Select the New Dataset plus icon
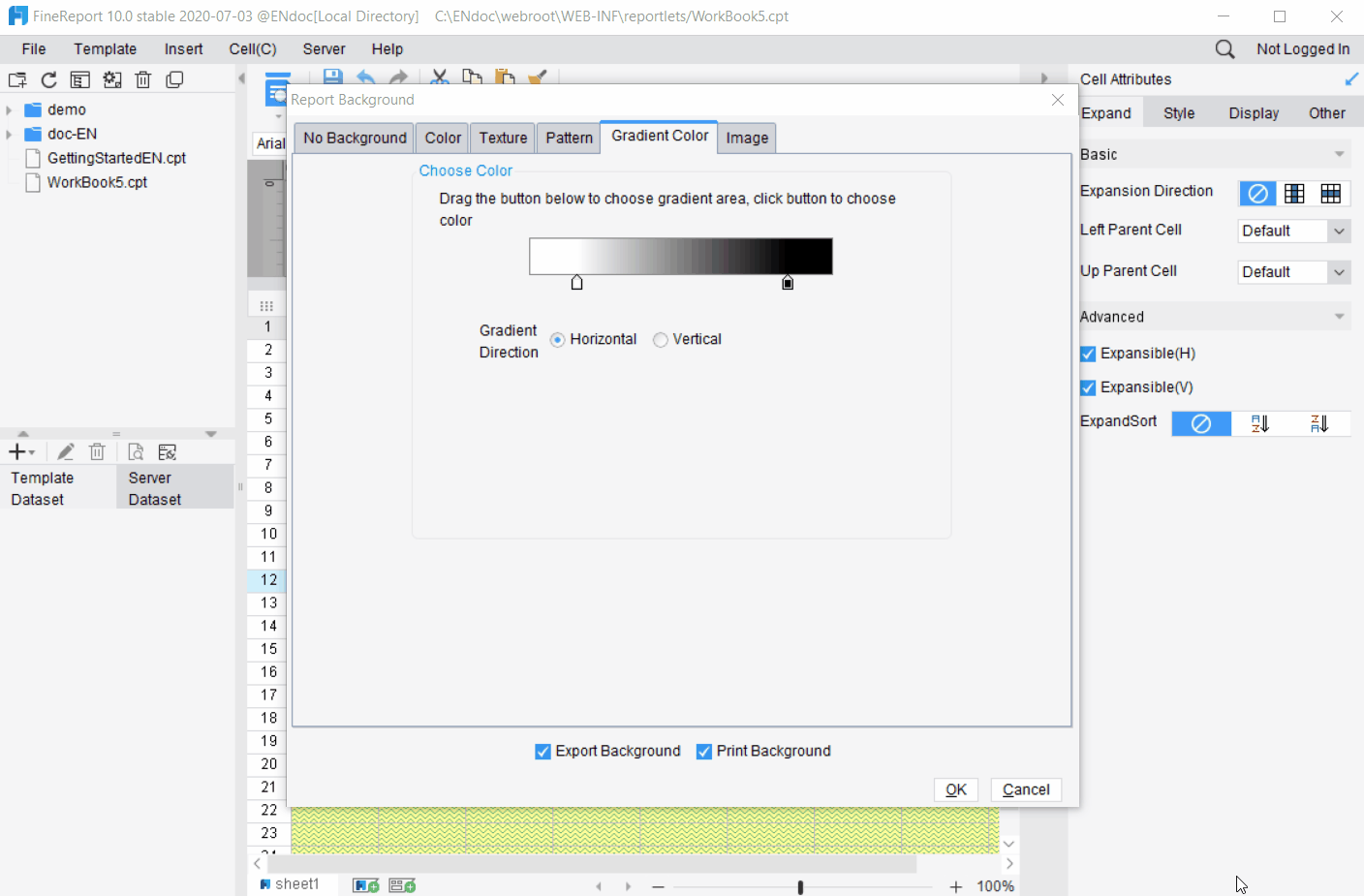Screen dimensions: 1364x896 click(x=15, y=450)
